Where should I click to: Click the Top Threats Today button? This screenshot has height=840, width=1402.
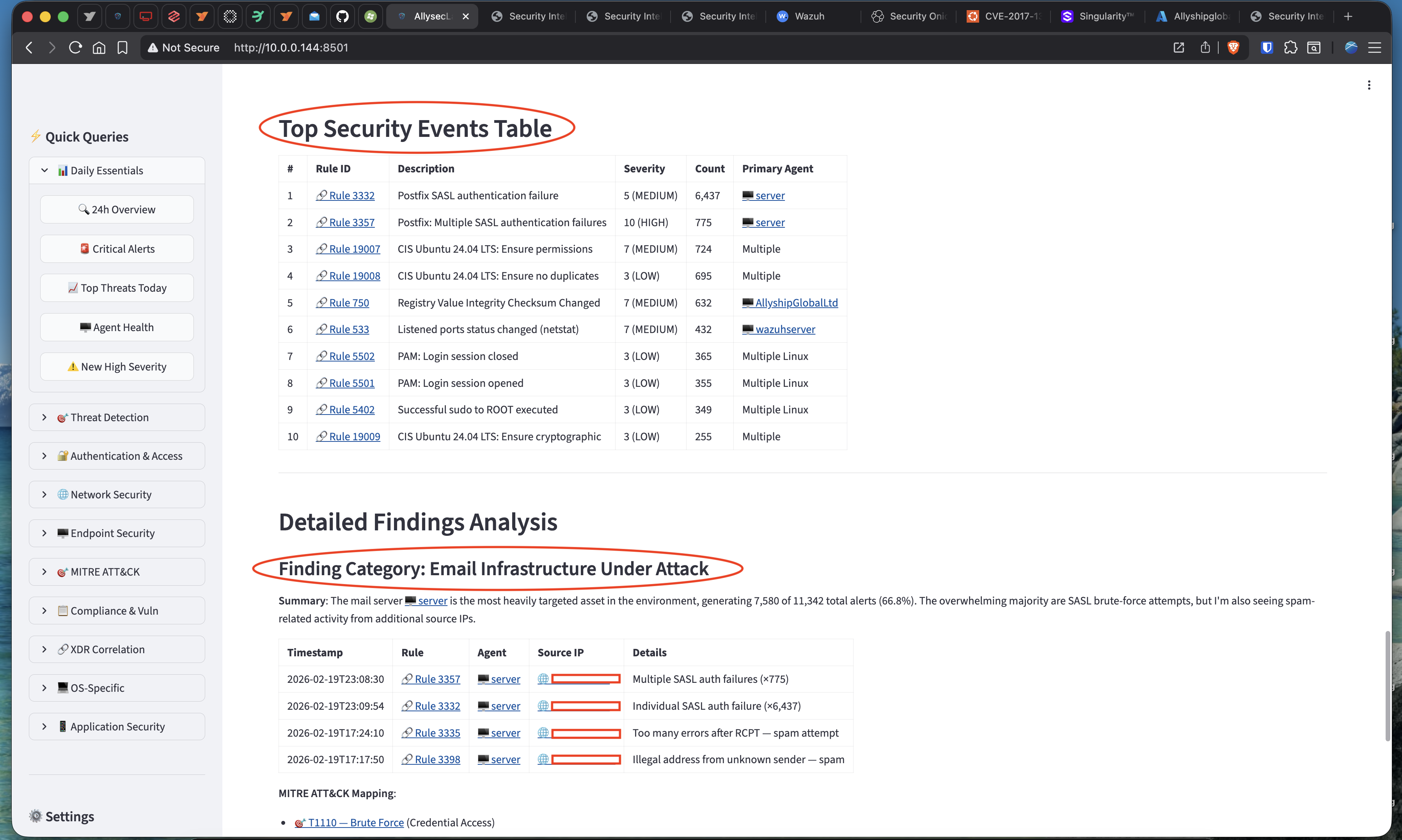tap(117, 287)
